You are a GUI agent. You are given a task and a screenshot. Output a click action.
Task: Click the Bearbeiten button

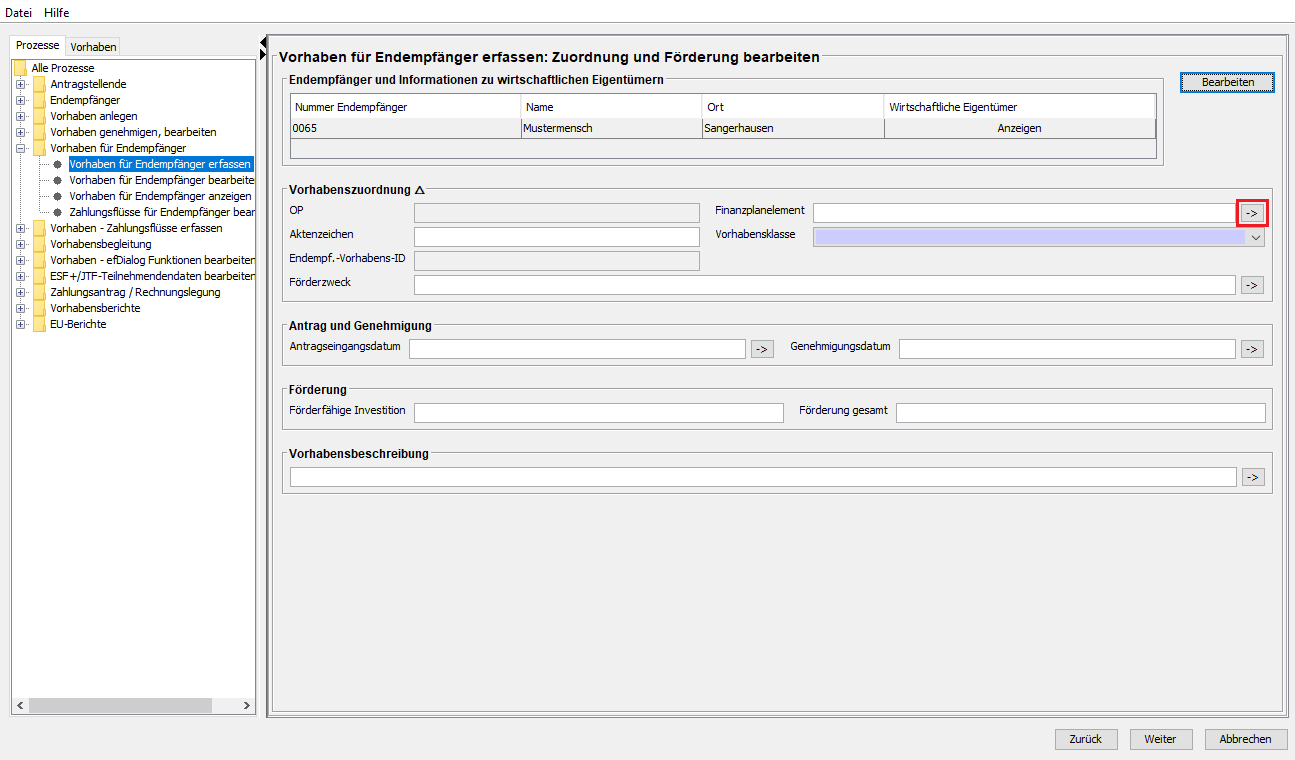point(1227,82)
